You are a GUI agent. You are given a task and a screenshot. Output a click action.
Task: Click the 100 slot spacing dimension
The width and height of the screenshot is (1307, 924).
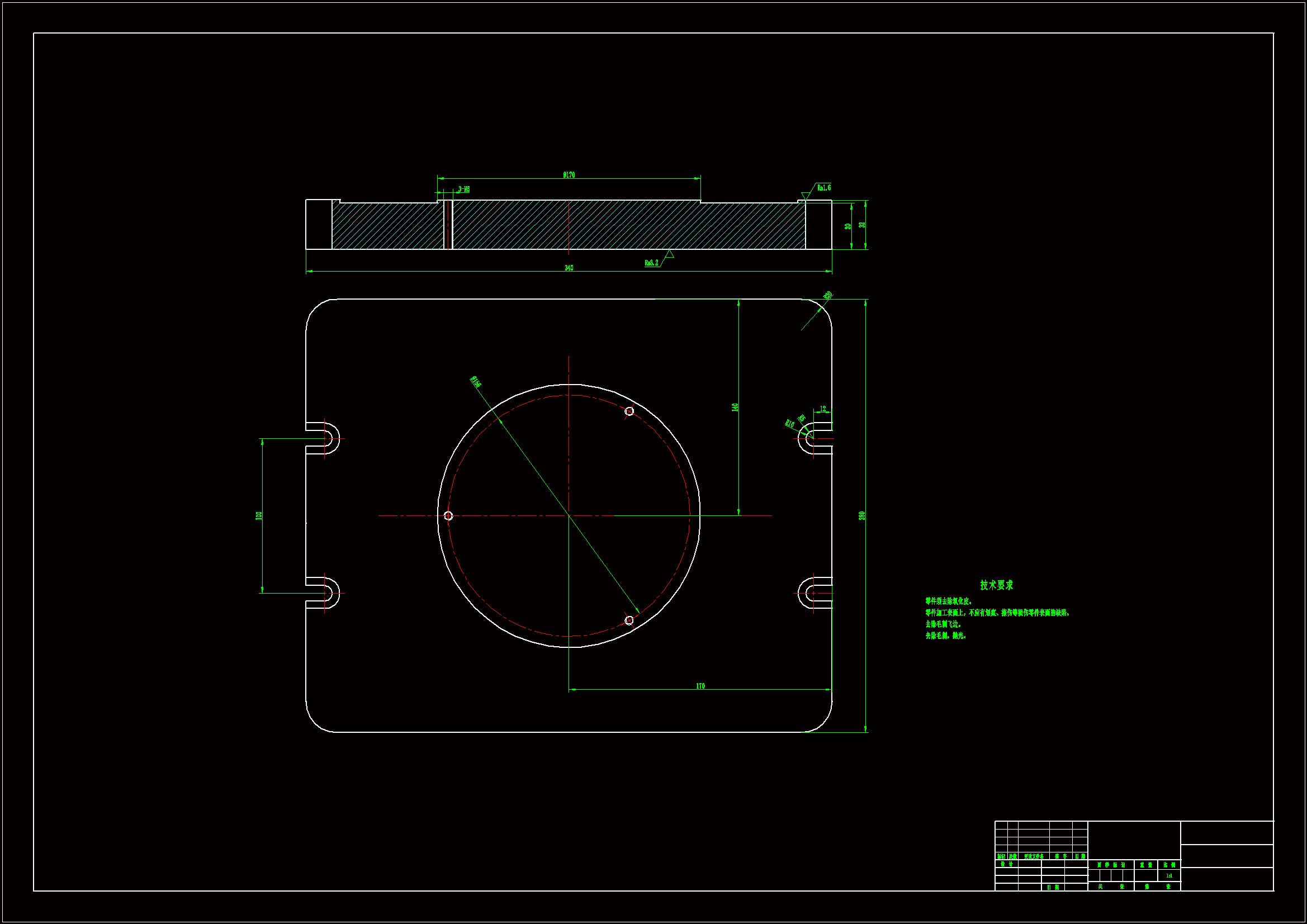coord(259,515)
